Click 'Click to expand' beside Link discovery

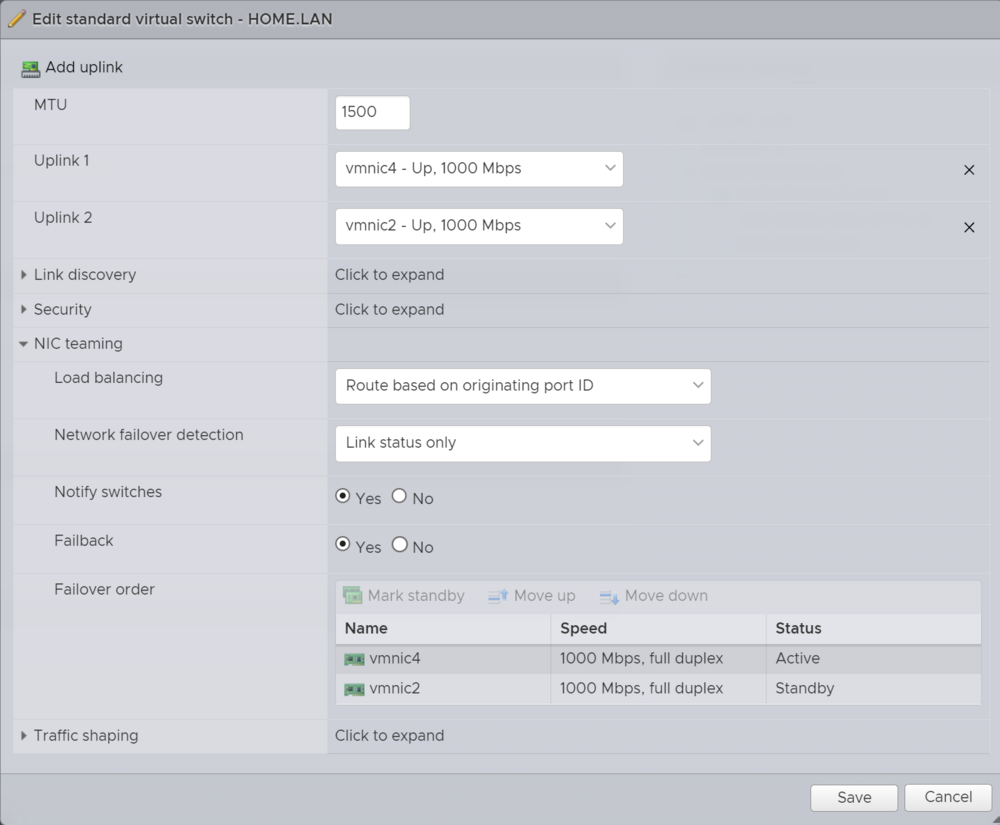(390, 275)
